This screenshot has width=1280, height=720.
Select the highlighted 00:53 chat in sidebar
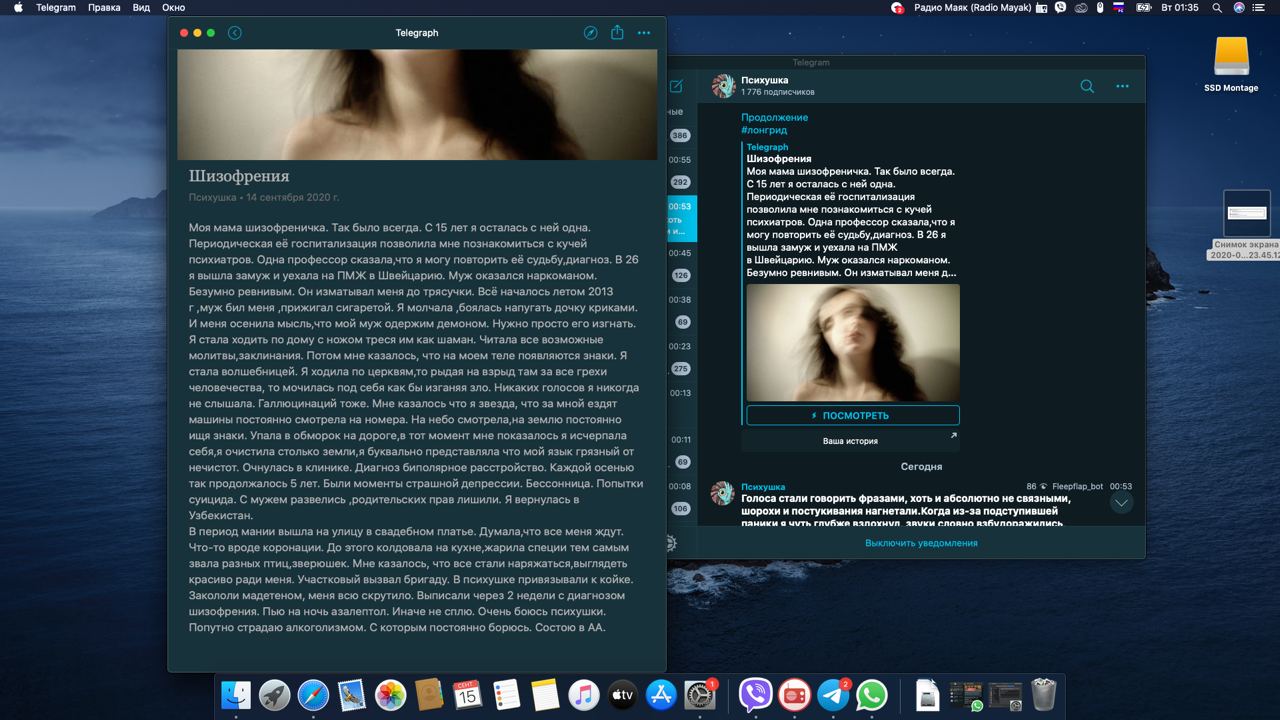click(x=680, y=219)
